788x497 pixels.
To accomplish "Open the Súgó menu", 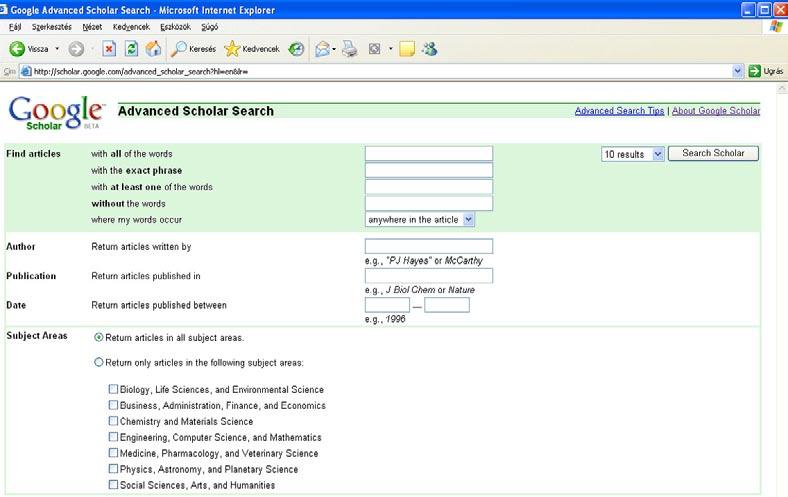I will 209,27.
